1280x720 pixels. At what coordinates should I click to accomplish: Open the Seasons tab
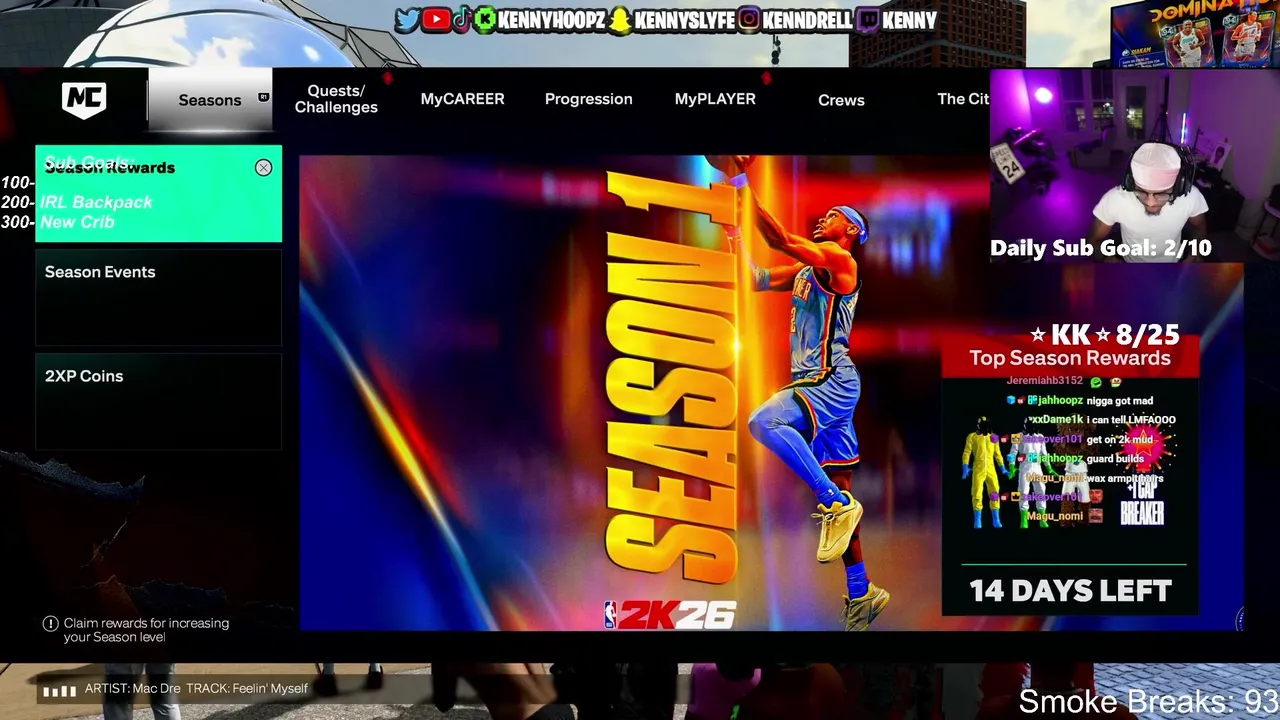click(x=210, y=100)
